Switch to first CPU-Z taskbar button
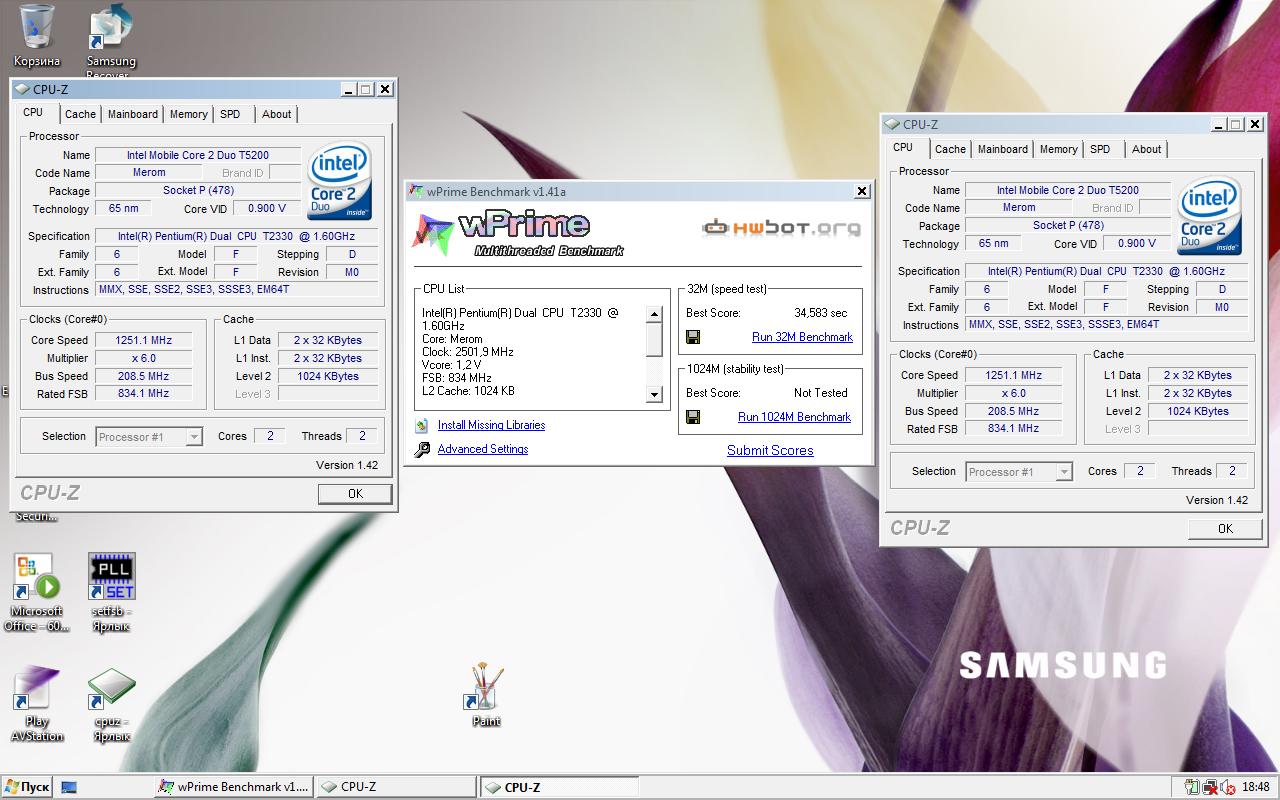Screen dimensions: 1280x800 click(396, 787)
